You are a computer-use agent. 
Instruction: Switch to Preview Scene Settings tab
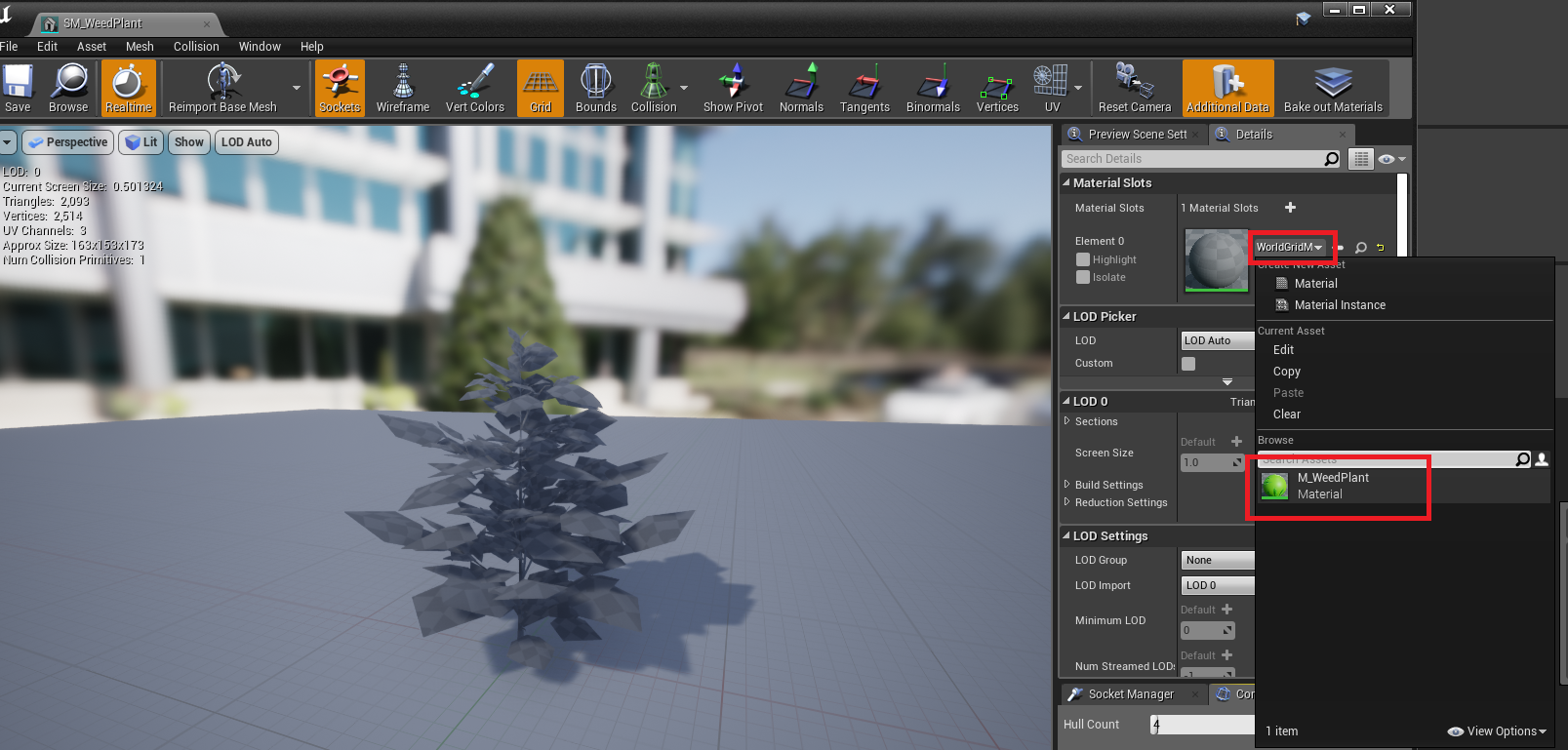click(1136, 135)
